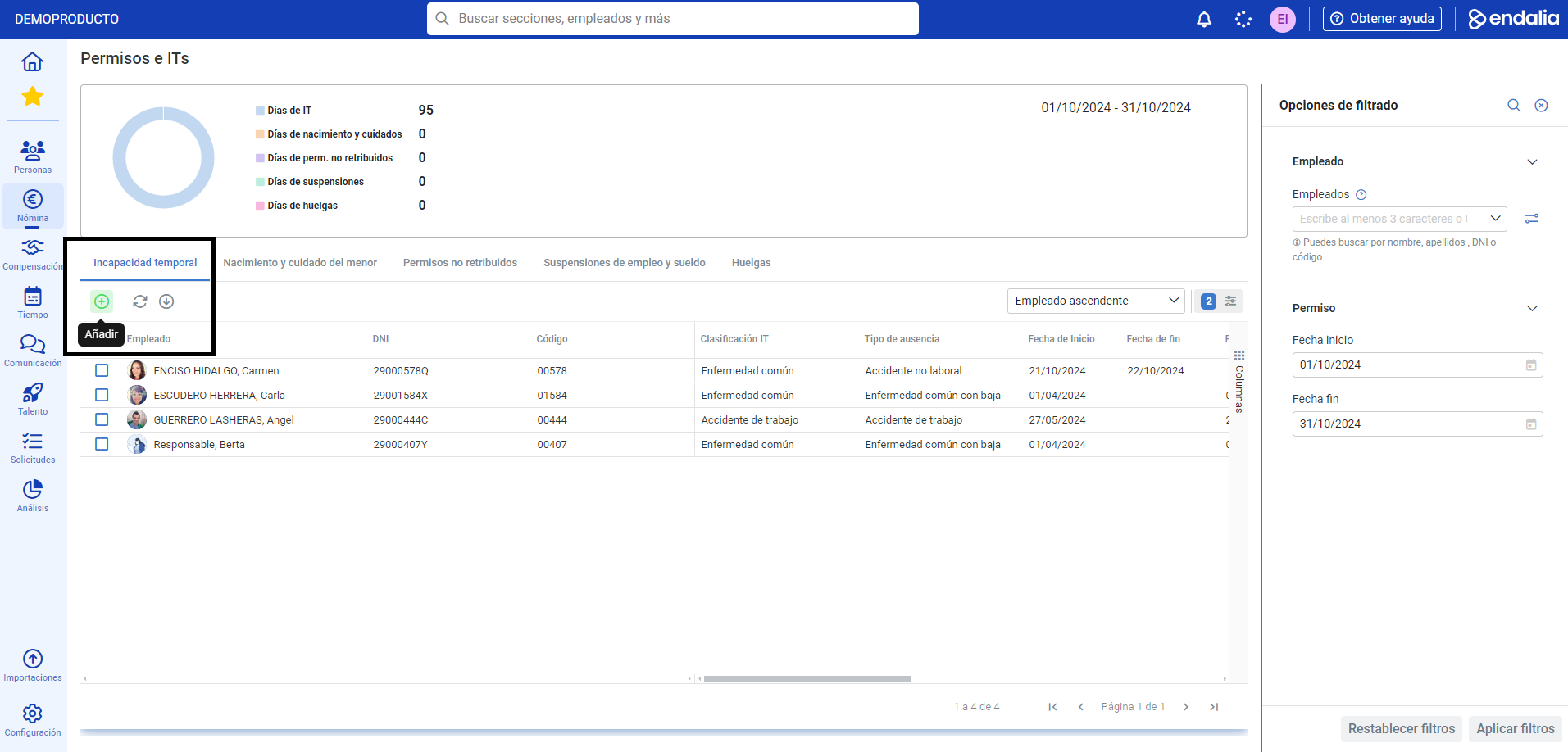This screenshot has height=752, width=1568.
Task: Select checkbox for GUERRERO LASHERAS, Angel
Action: click(102, 419)
